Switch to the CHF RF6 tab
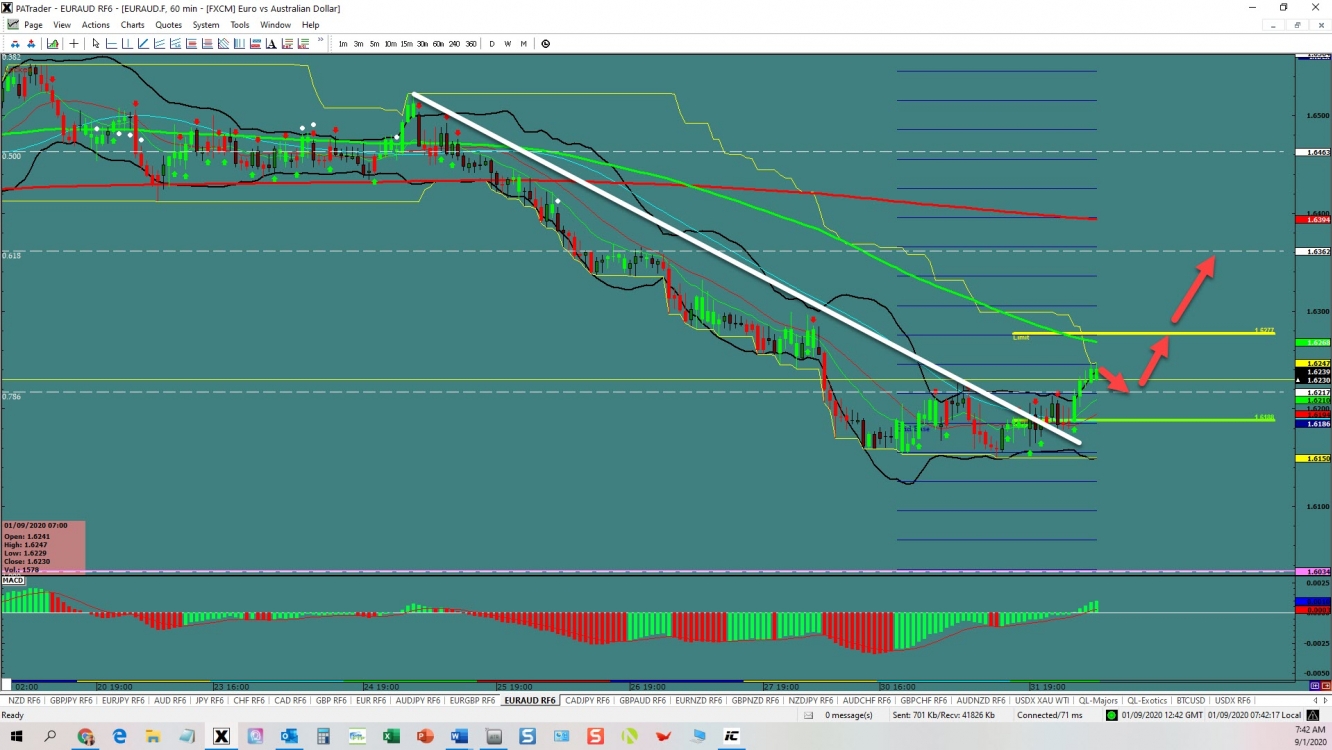Viewport: 1332px width, 750px height. coord(249,700)
